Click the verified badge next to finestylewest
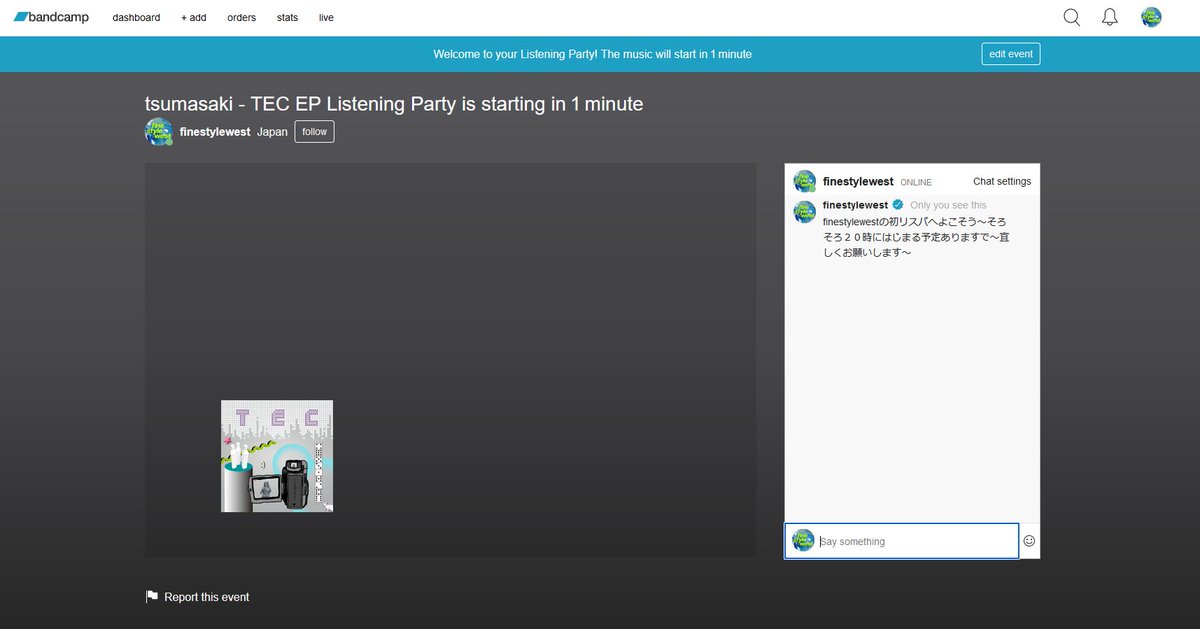Screen dimensions: 1200x629 (897, 205)
